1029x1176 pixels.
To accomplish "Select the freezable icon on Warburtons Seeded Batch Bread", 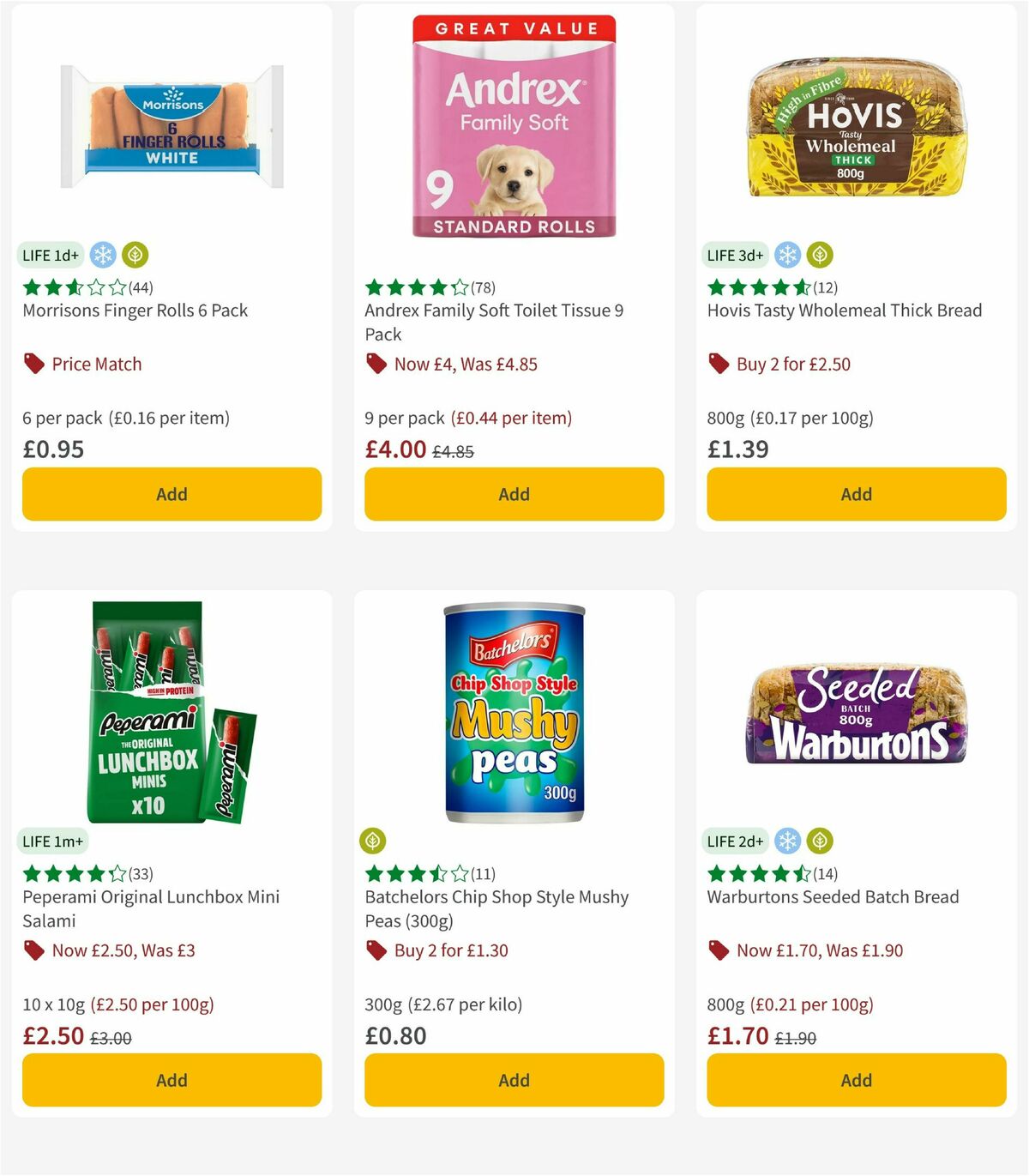I will pyautogui.click(x=787, y=841).
